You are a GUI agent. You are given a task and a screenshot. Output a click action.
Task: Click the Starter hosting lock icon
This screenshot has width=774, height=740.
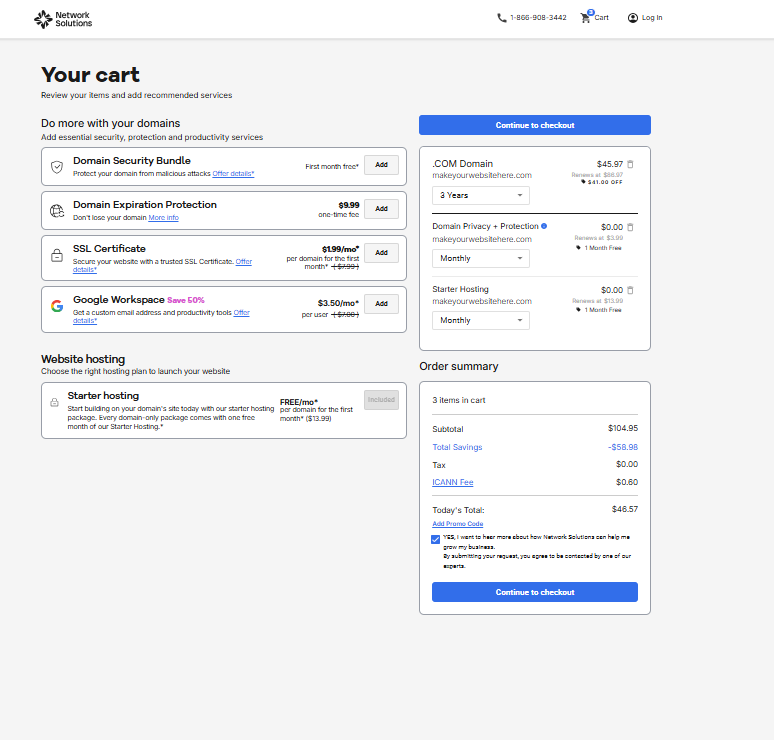coord(55,403)
